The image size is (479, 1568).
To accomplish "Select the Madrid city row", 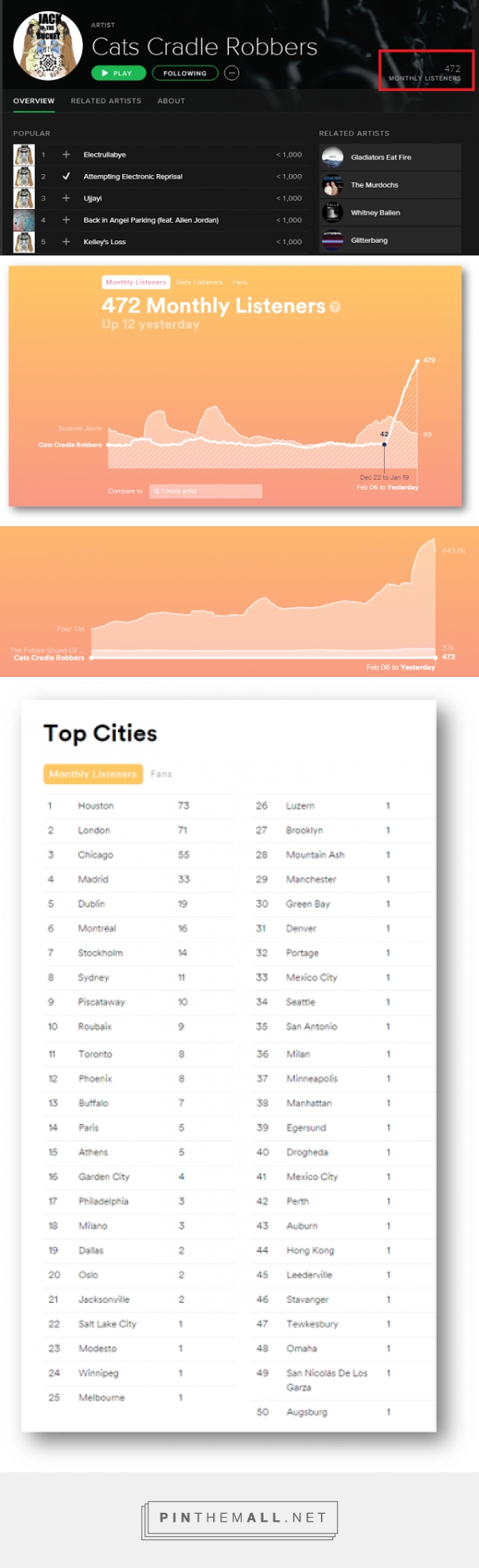I will (x=138, y=879).
